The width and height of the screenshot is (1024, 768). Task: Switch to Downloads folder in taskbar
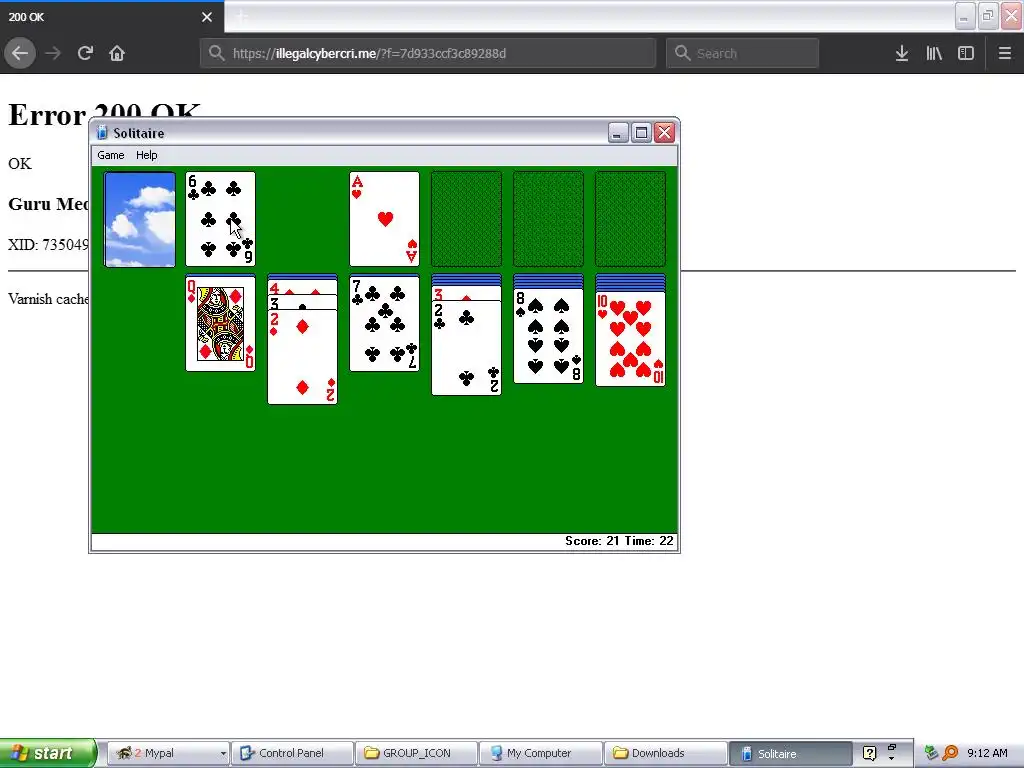coord(665,753)
